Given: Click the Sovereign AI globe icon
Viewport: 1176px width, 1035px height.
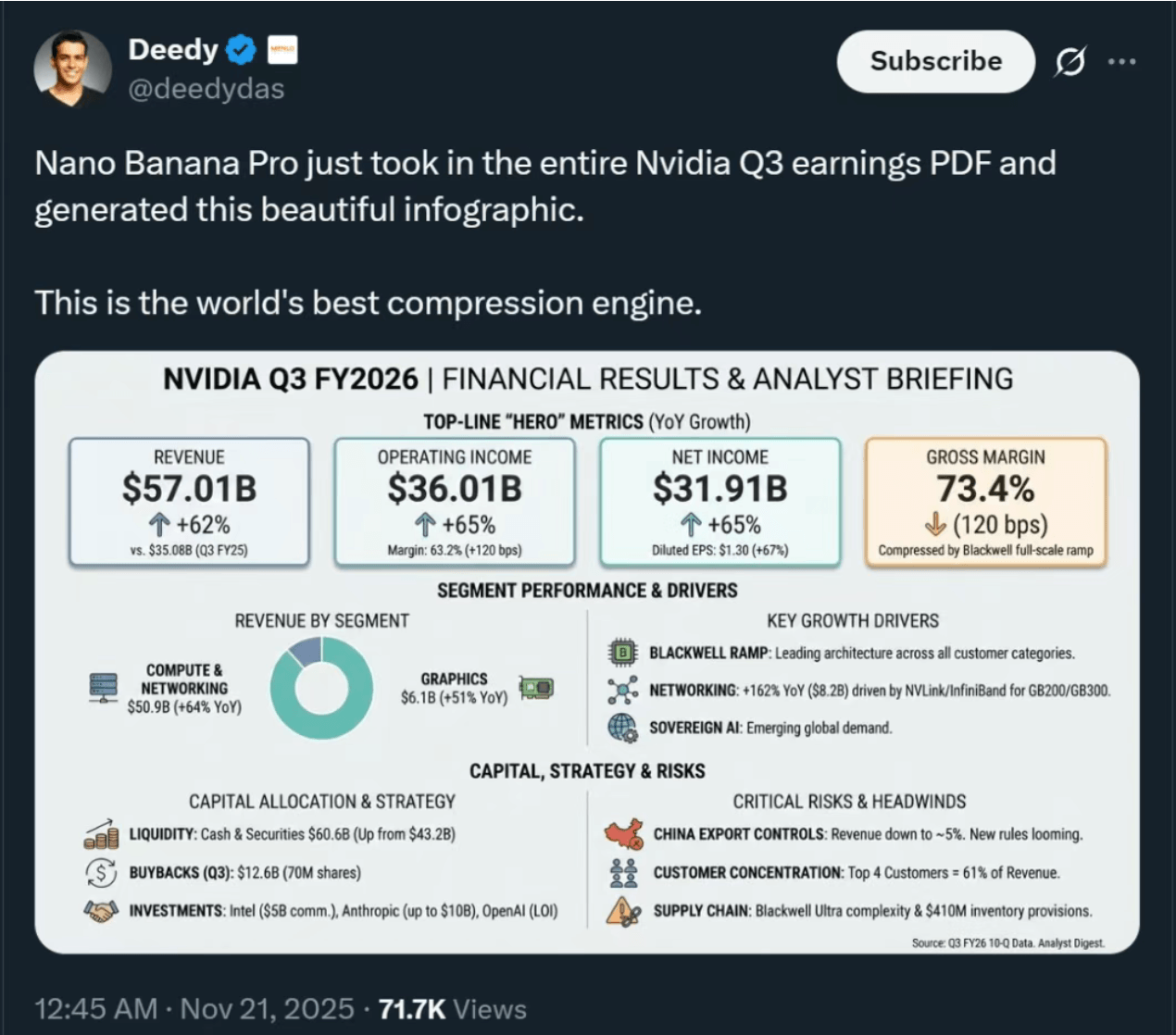Looking at the screenshot, I should pos(623,728).
